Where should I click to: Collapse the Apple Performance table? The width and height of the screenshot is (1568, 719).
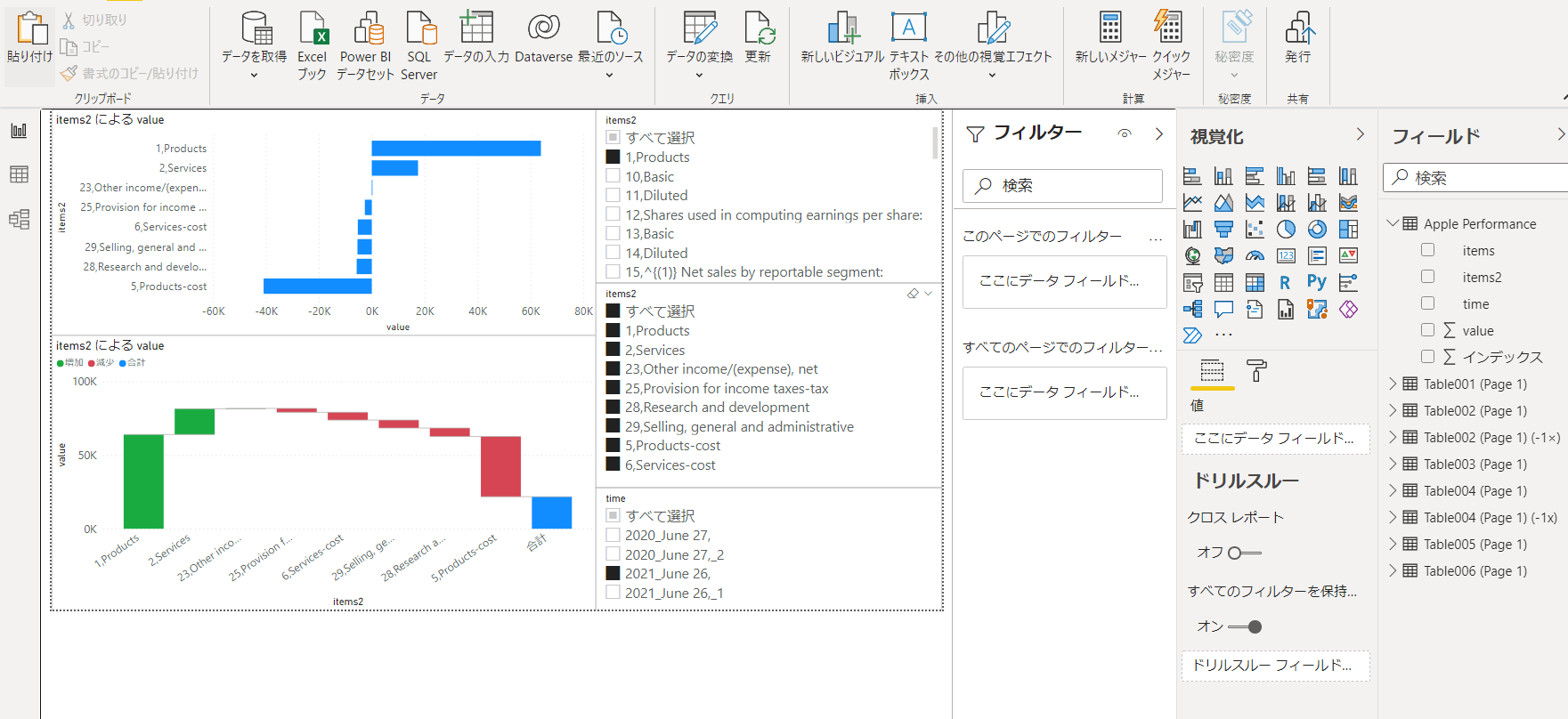coord(1393,222)
